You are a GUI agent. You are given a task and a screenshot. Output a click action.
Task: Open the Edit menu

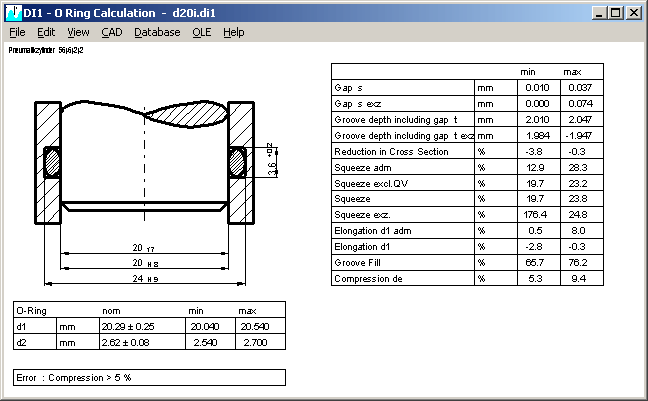[x=46, y=32]
